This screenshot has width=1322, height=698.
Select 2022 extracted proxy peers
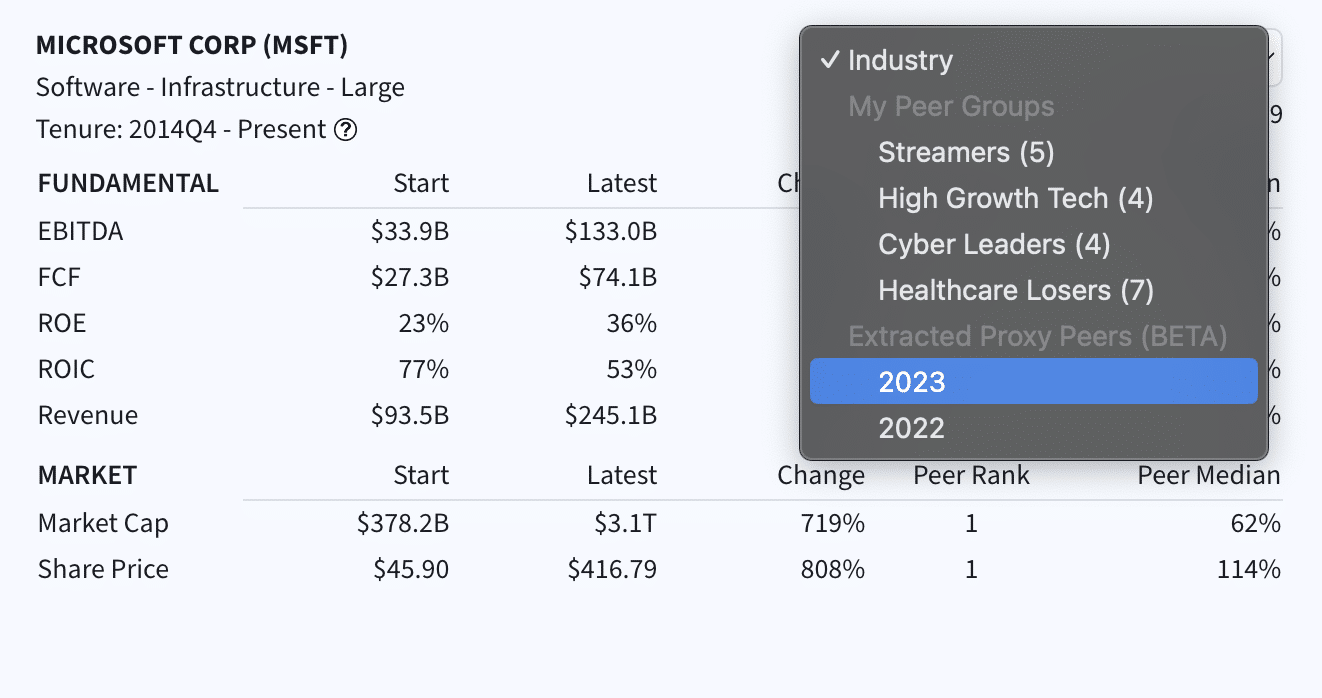tap(912, 428)
